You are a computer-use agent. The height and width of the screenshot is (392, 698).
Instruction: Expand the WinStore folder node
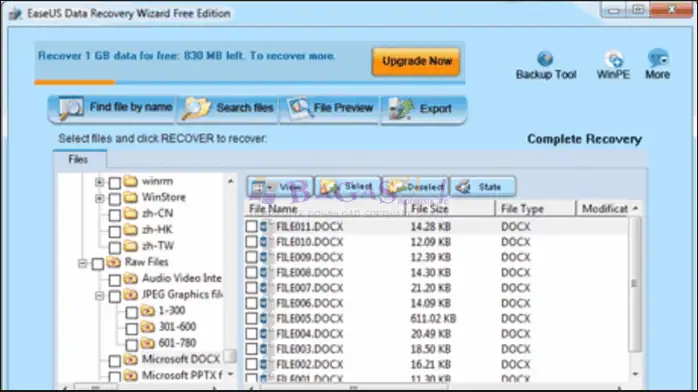(100, 198)
